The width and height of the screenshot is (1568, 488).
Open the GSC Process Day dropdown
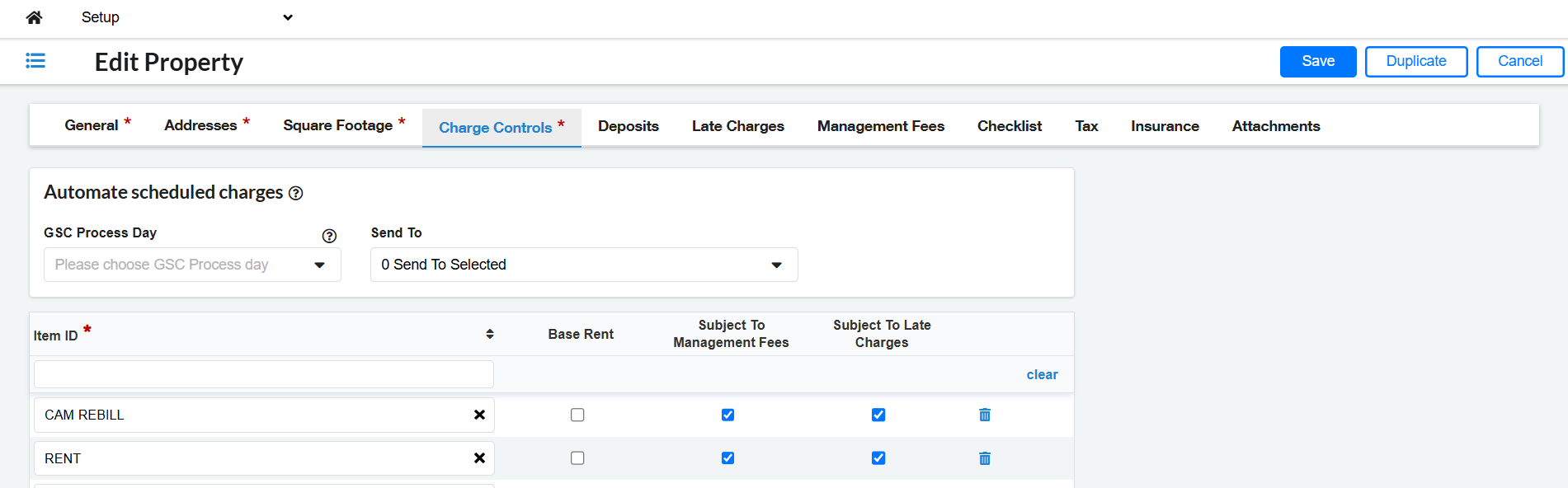[x=192, y=265]
